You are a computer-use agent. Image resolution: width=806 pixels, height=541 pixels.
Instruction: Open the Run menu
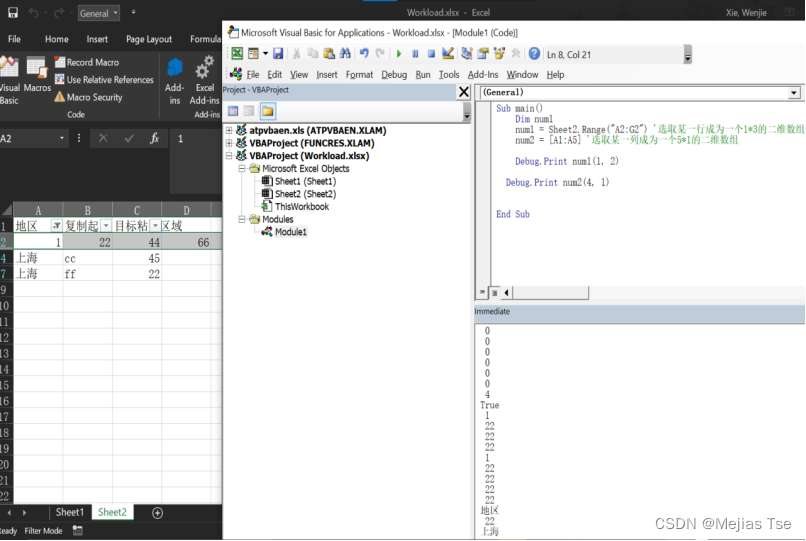(x=423, y=75)
